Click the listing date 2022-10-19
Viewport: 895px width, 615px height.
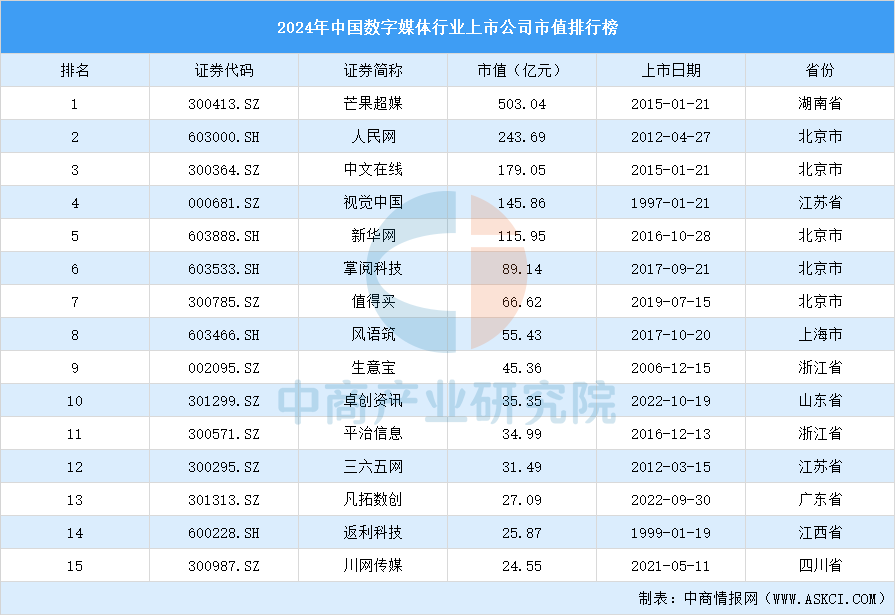tap(671, 401)
